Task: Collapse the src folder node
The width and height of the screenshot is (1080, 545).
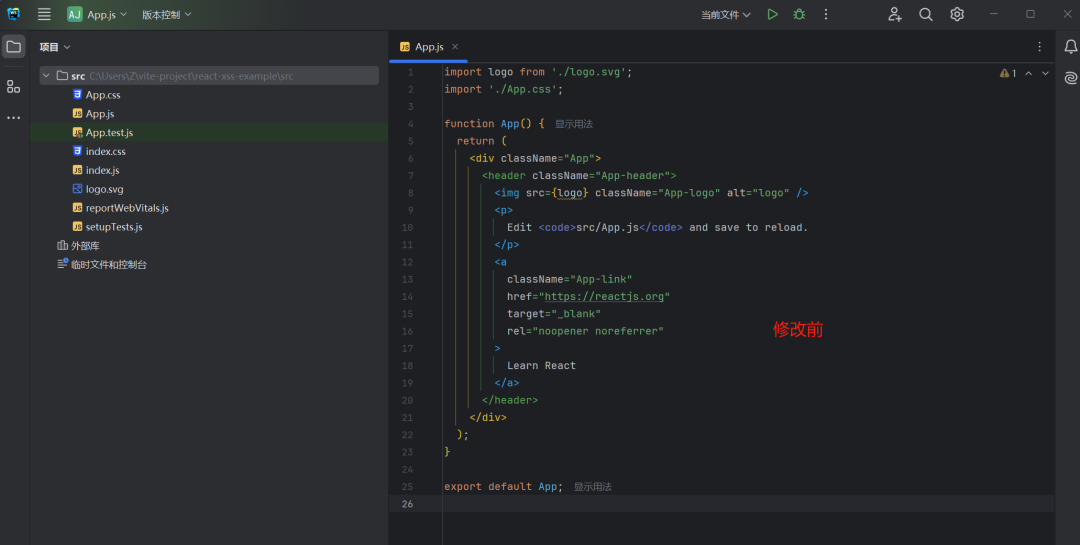Action: pos(46,76)
